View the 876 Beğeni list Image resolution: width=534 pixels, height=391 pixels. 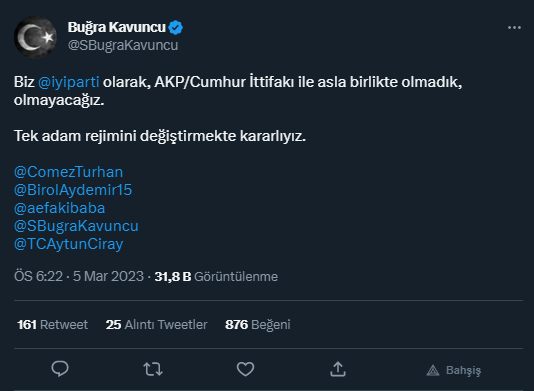257,325
